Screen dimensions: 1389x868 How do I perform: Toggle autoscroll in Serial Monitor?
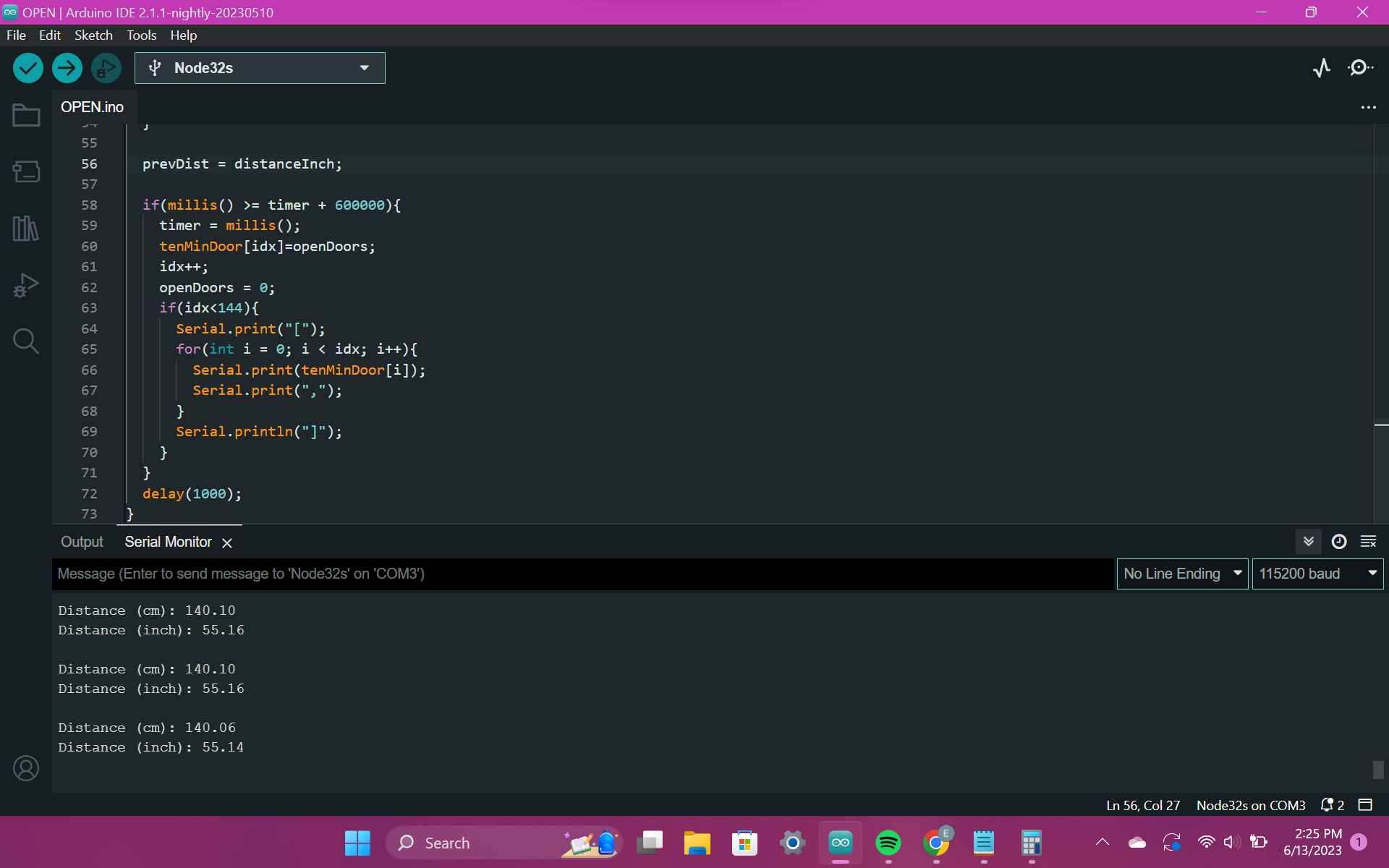click(1308, 542)
